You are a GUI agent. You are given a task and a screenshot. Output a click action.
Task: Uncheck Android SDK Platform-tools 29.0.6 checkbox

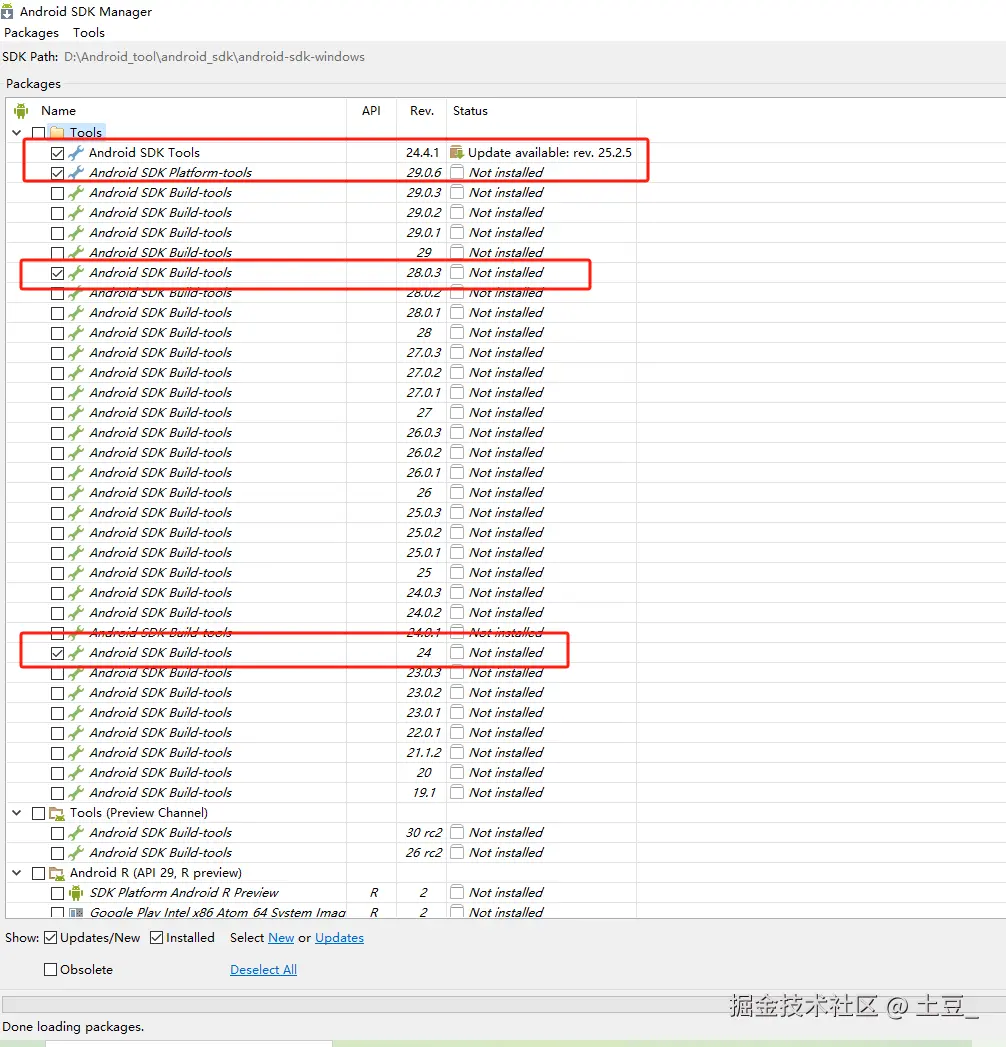[x=57, y=173]
